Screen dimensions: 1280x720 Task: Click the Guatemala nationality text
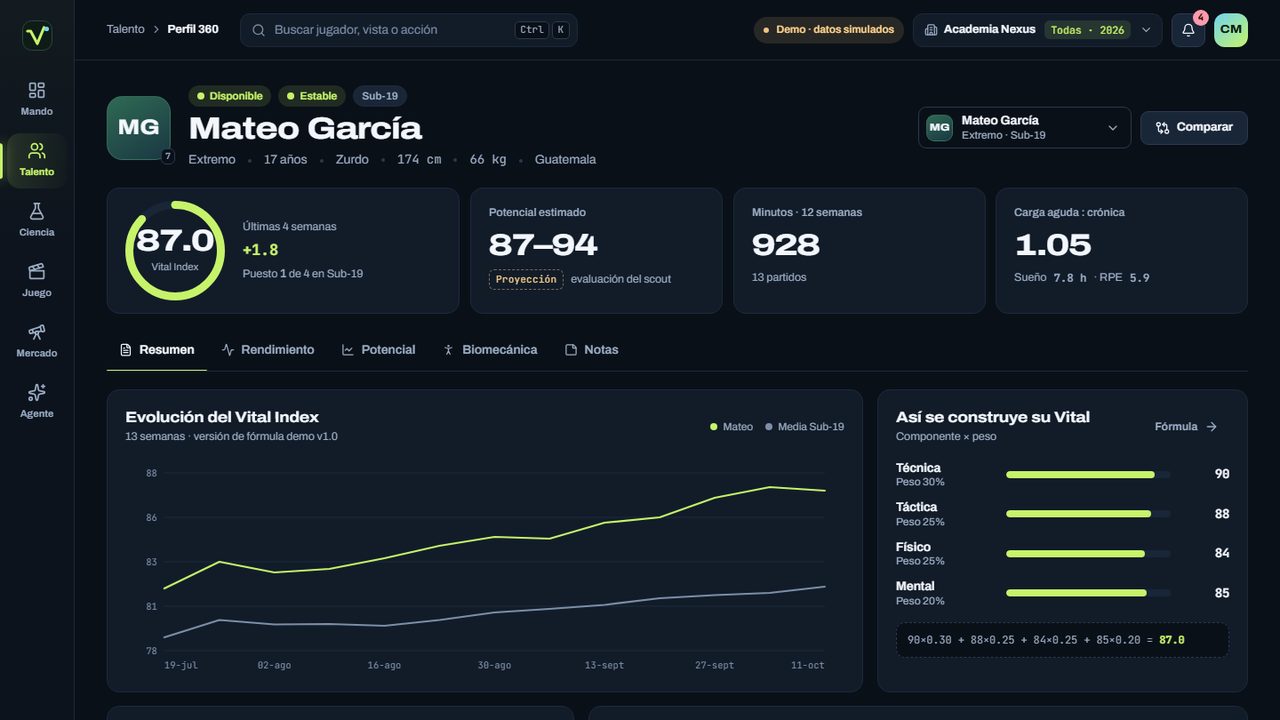click(x=565, y=159)
